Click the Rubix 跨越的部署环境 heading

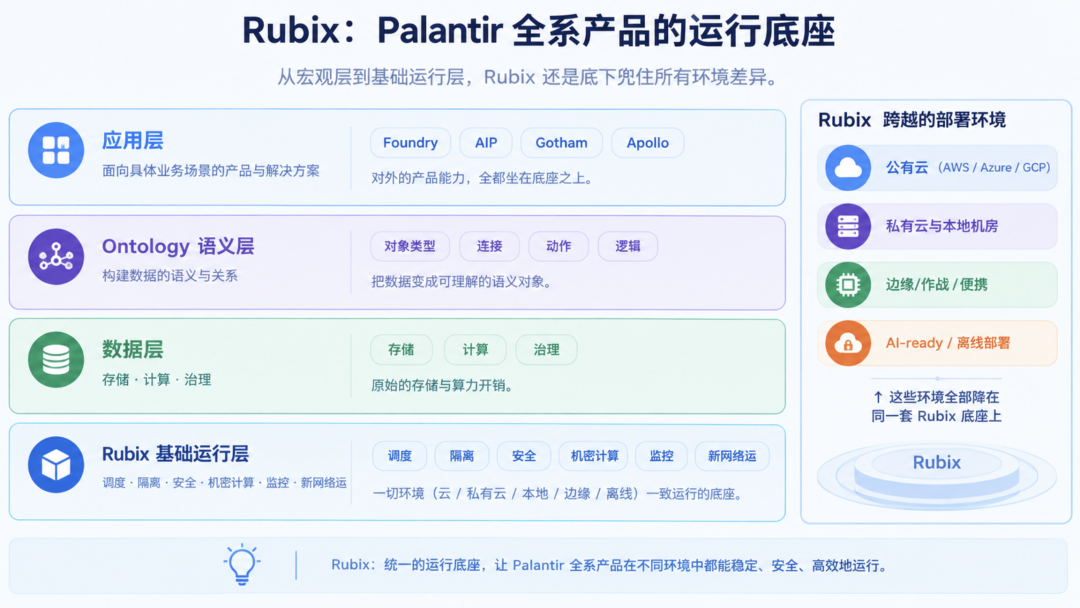pos(912,120)
